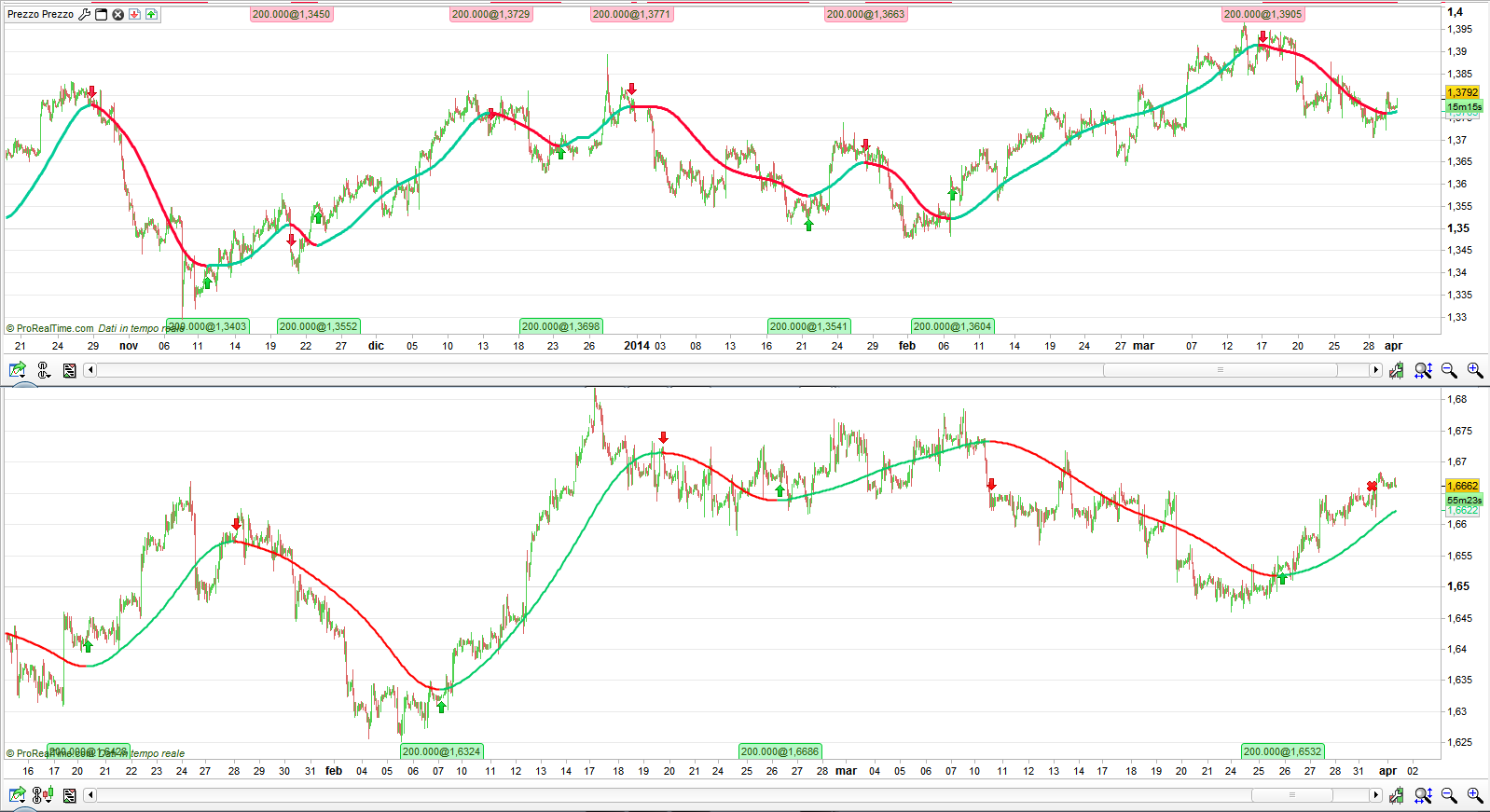Select buy order label 200.000@1,6324
1490x812 pixels.
pos(442,751)
